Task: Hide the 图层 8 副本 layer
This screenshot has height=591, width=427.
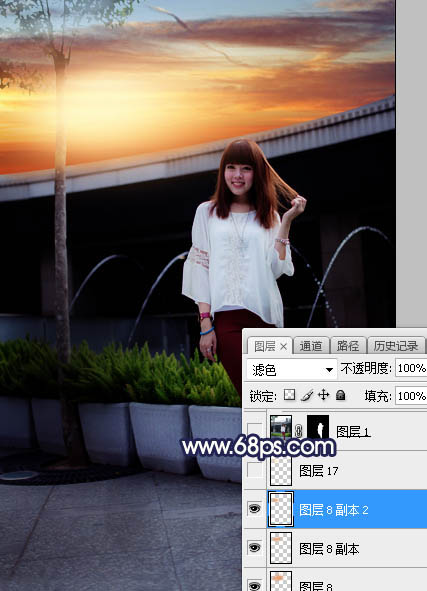Action: click(x=255, y=547)
